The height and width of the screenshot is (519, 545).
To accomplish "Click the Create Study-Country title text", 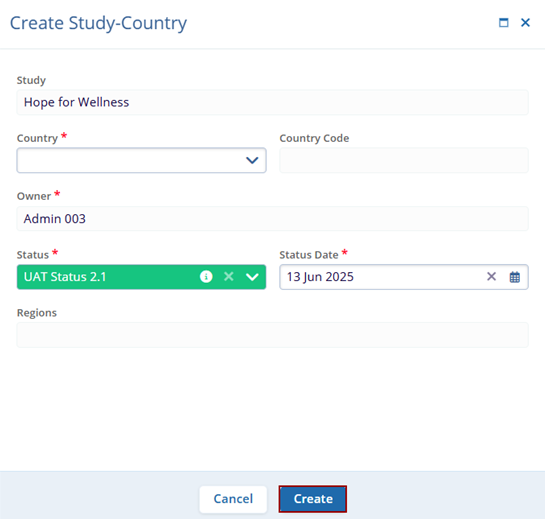I will (x=98, y=24).
